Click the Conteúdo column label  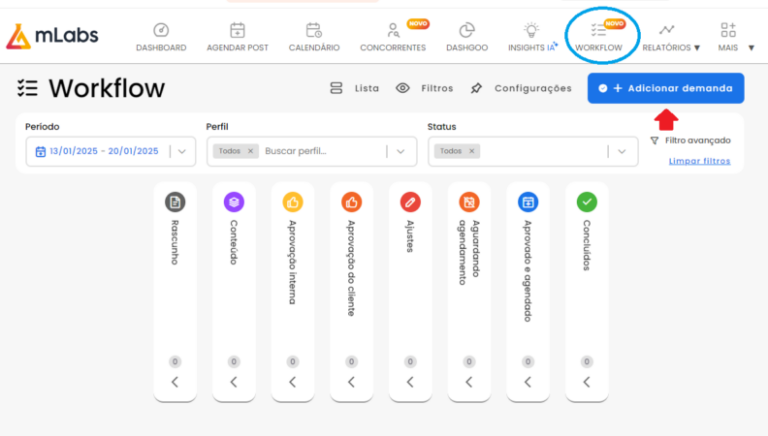234,242
